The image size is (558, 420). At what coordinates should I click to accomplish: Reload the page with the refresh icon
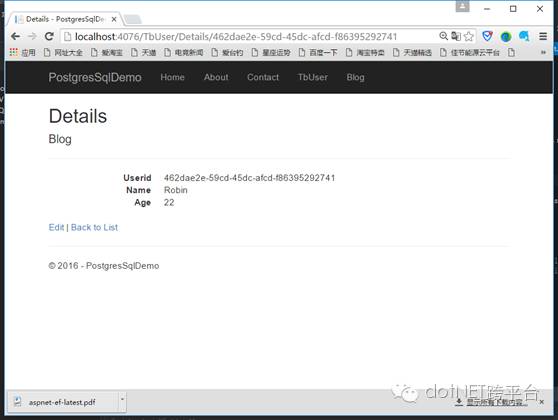coord(49,36)
